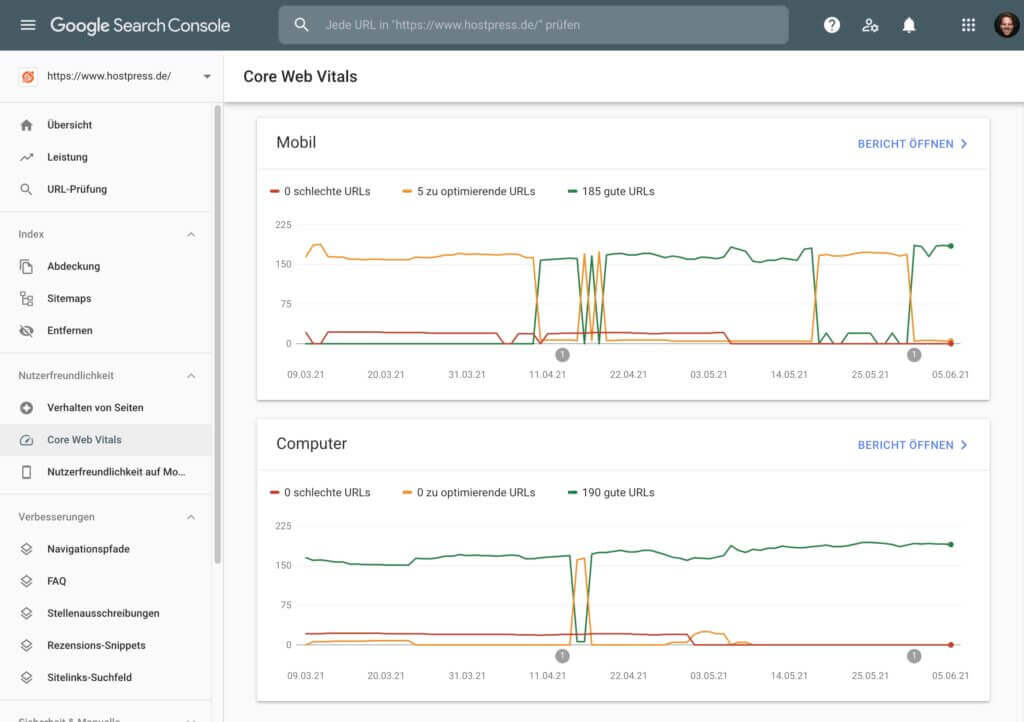Click the sidebar vertical scrollbar

217,334
